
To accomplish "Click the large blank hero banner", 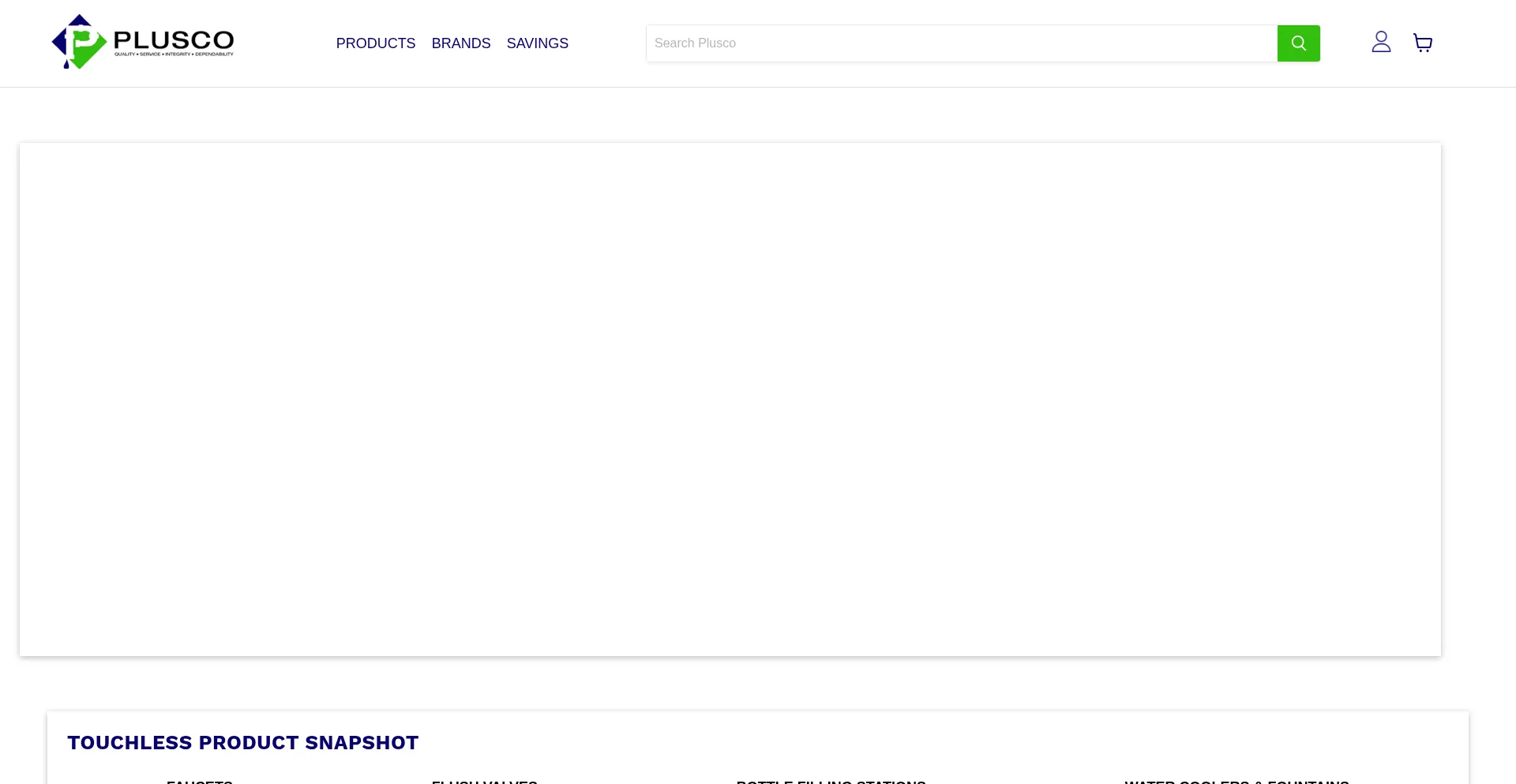I will point(730,399).
